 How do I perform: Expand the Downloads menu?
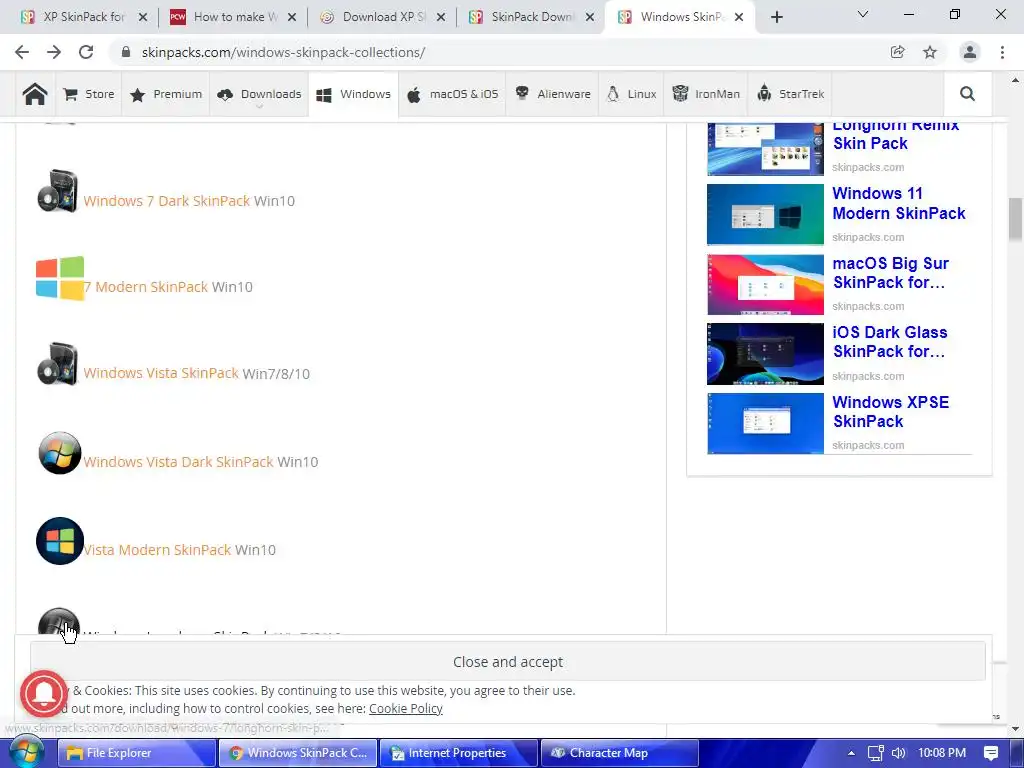pyautogui.click(x=259, y=94)
